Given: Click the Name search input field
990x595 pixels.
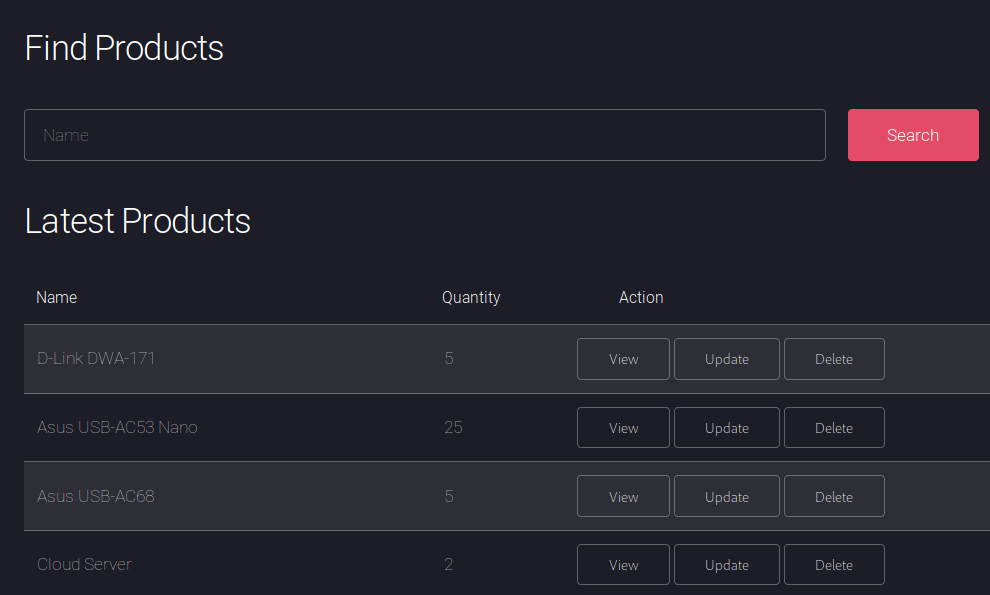Looking at the screenshot, I should (424, 135).
